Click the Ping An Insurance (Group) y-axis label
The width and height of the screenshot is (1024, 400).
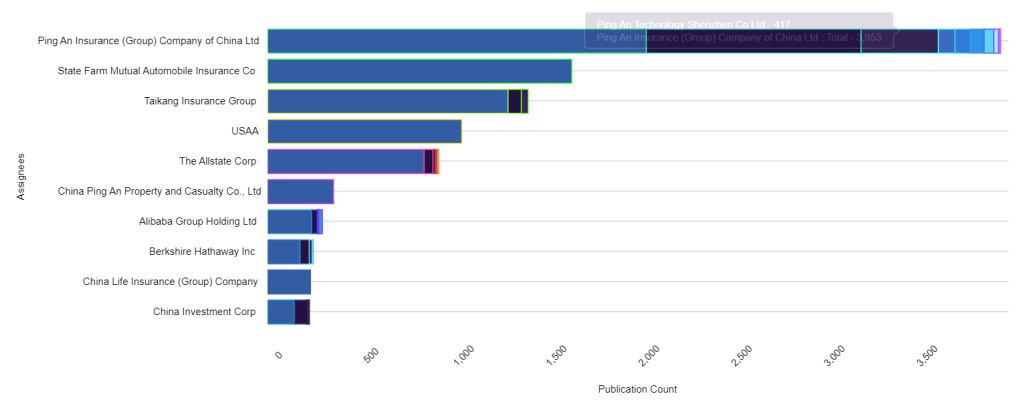tap(148, 41)
